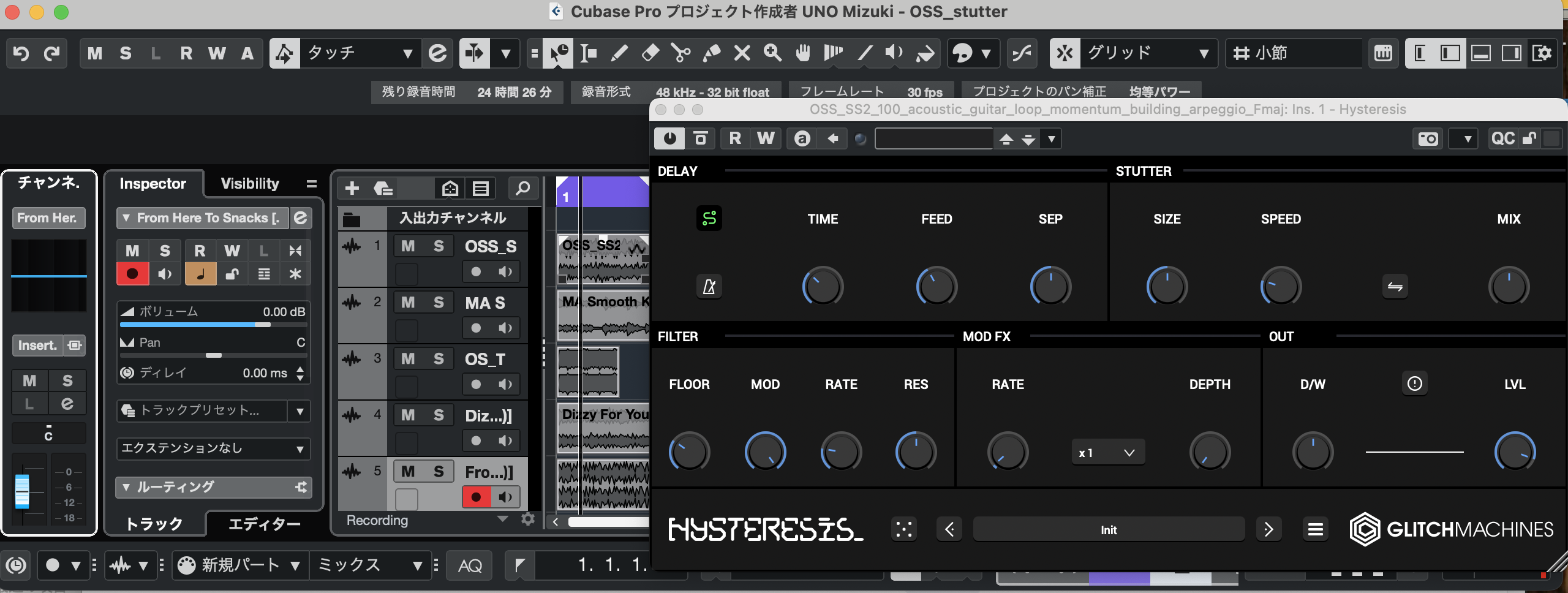Click the AQ button in bottom bar

(470, 565)
